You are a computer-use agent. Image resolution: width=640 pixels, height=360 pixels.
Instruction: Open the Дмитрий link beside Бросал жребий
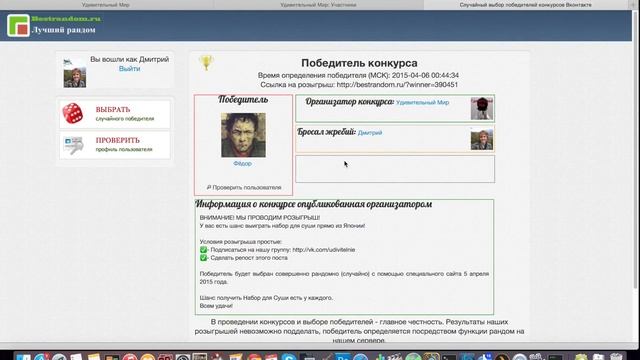tap(370, 133)
